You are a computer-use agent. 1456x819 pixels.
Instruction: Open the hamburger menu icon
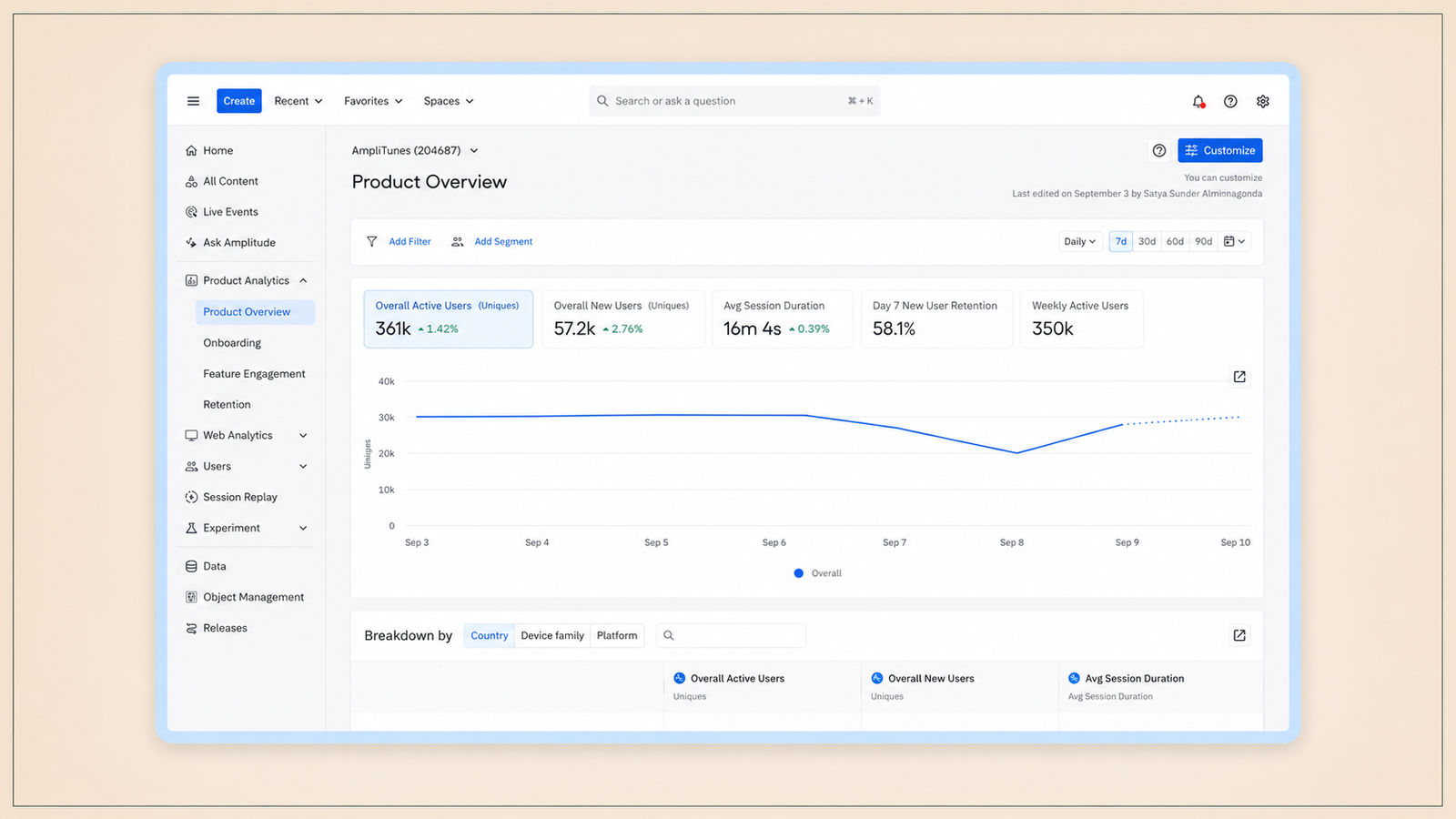tap(193, 101)
